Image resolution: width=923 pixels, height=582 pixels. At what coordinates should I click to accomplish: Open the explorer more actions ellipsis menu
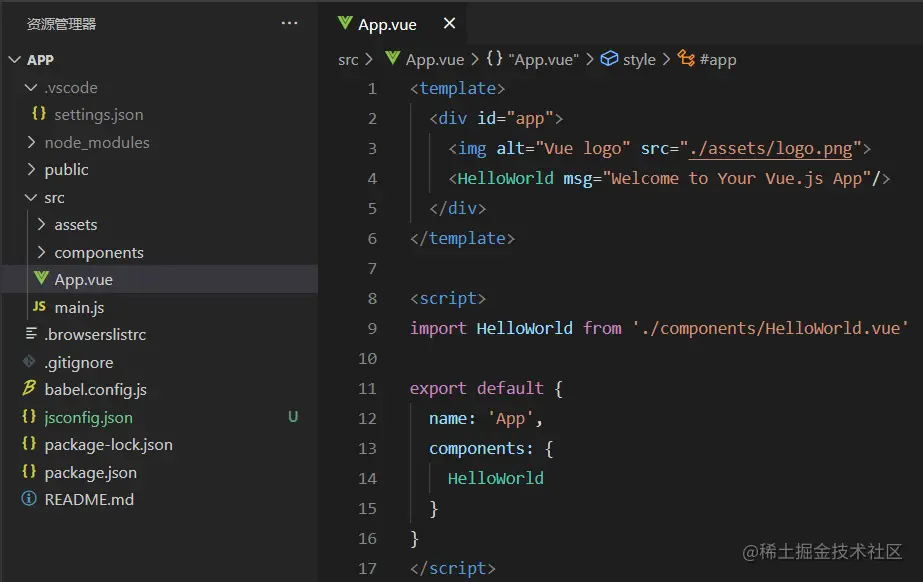coord(289,24)
